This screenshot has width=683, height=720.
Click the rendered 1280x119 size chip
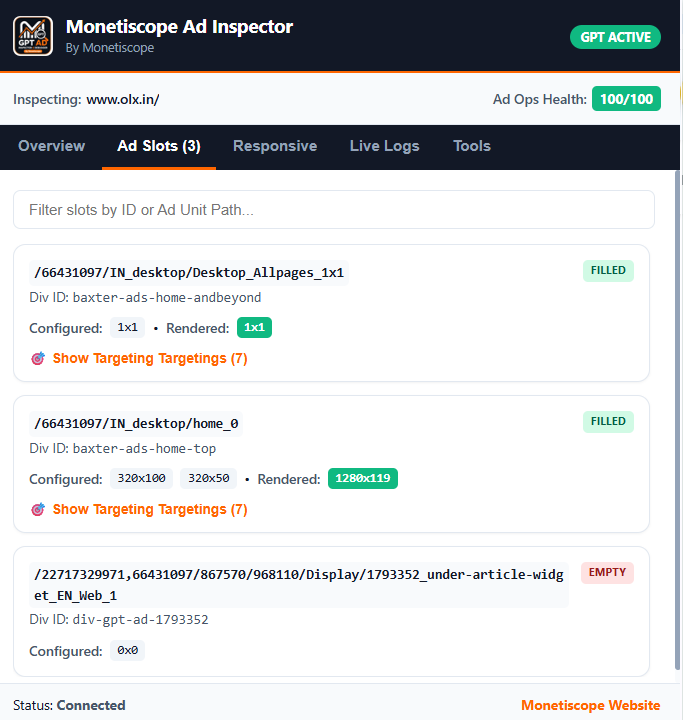click(x=363, y=478)
